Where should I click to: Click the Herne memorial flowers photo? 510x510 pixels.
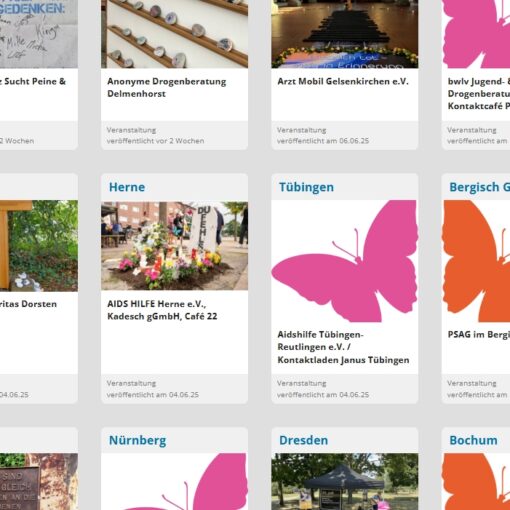point(174,245)
